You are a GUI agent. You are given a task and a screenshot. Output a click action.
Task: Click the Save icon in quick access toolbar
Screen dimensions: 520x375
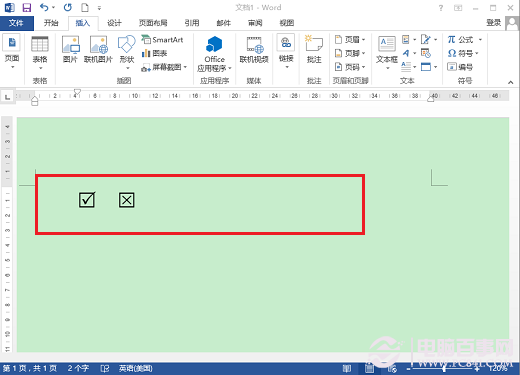click(x=26, y=7)
